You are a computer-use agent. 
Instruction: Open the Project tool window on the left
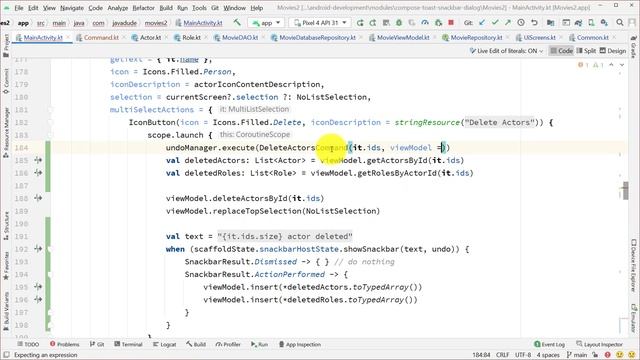[x=6, y=45]
